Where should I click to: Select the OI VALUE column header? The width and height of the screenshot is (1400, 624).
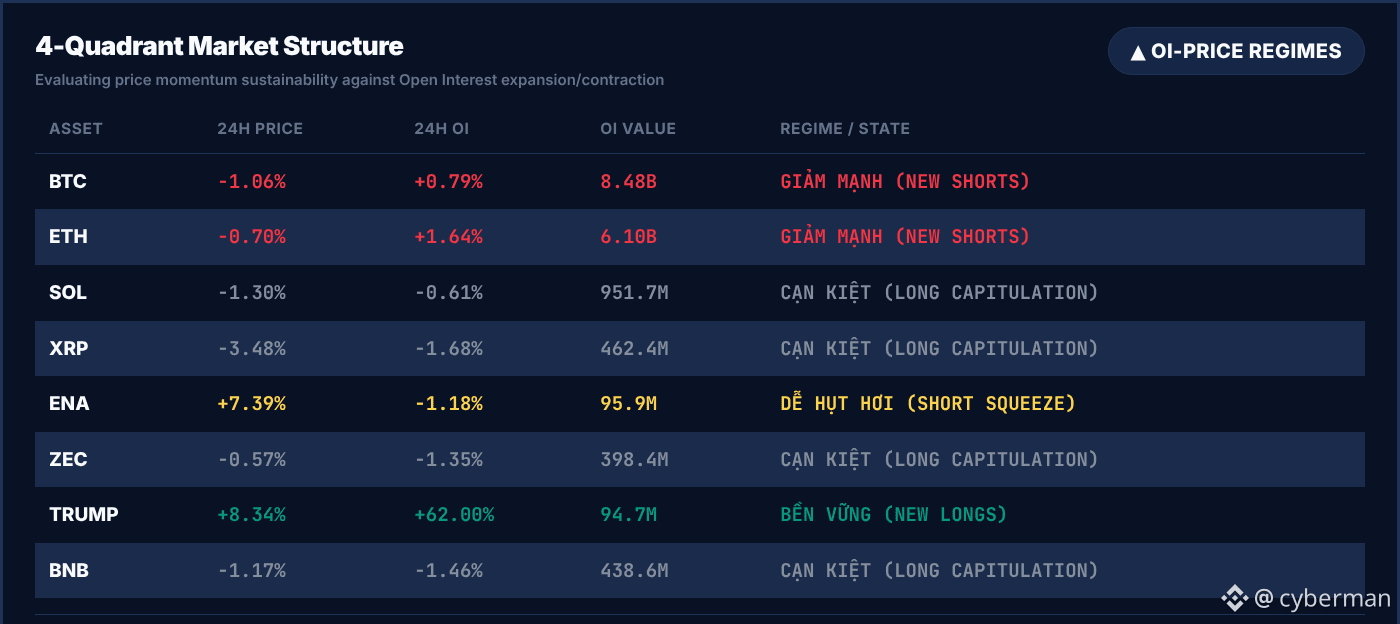click(638, 129)
